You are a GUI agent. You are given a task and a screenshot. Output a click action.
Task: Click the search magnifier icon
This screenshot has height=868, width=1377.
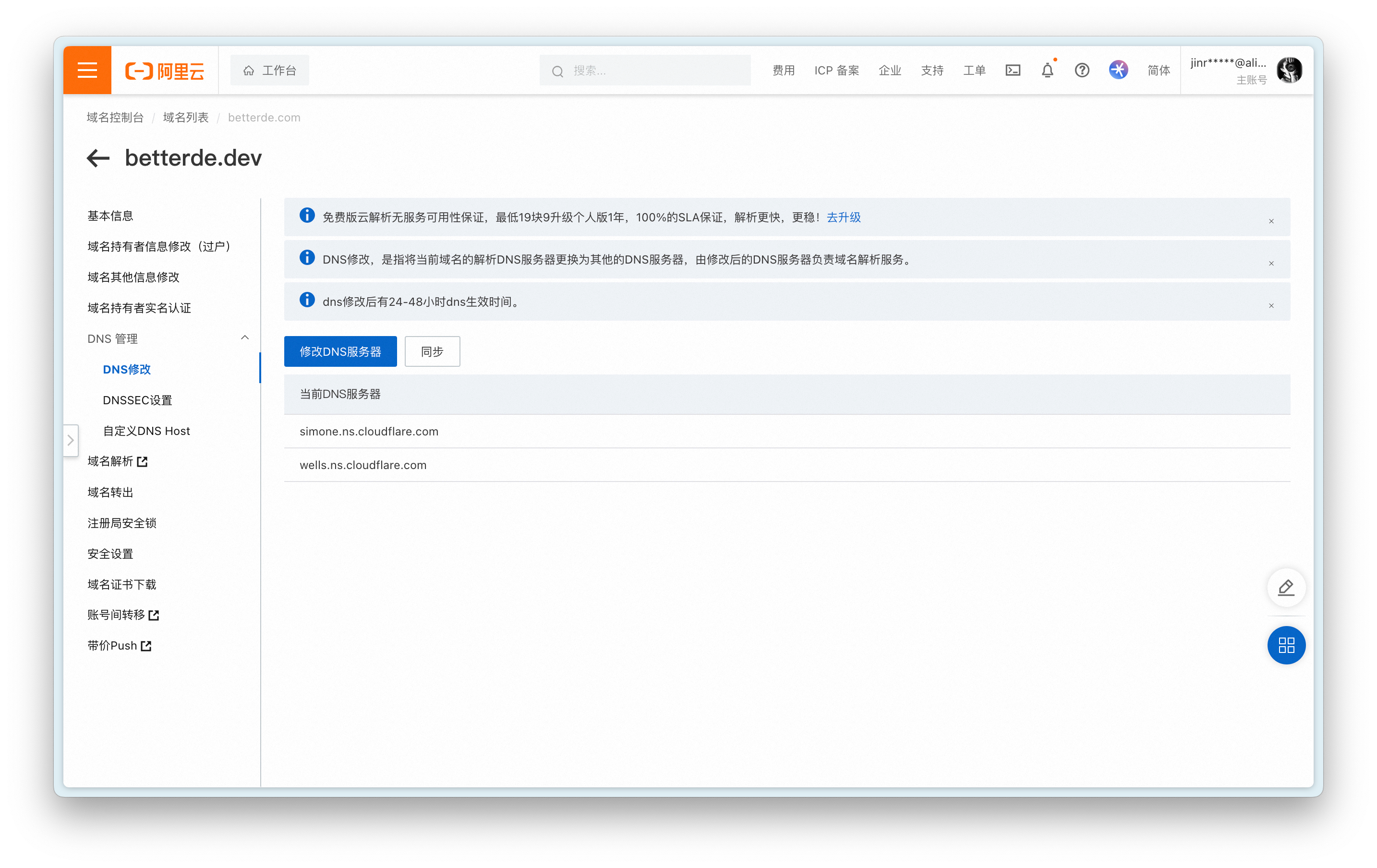click(557, 72)
